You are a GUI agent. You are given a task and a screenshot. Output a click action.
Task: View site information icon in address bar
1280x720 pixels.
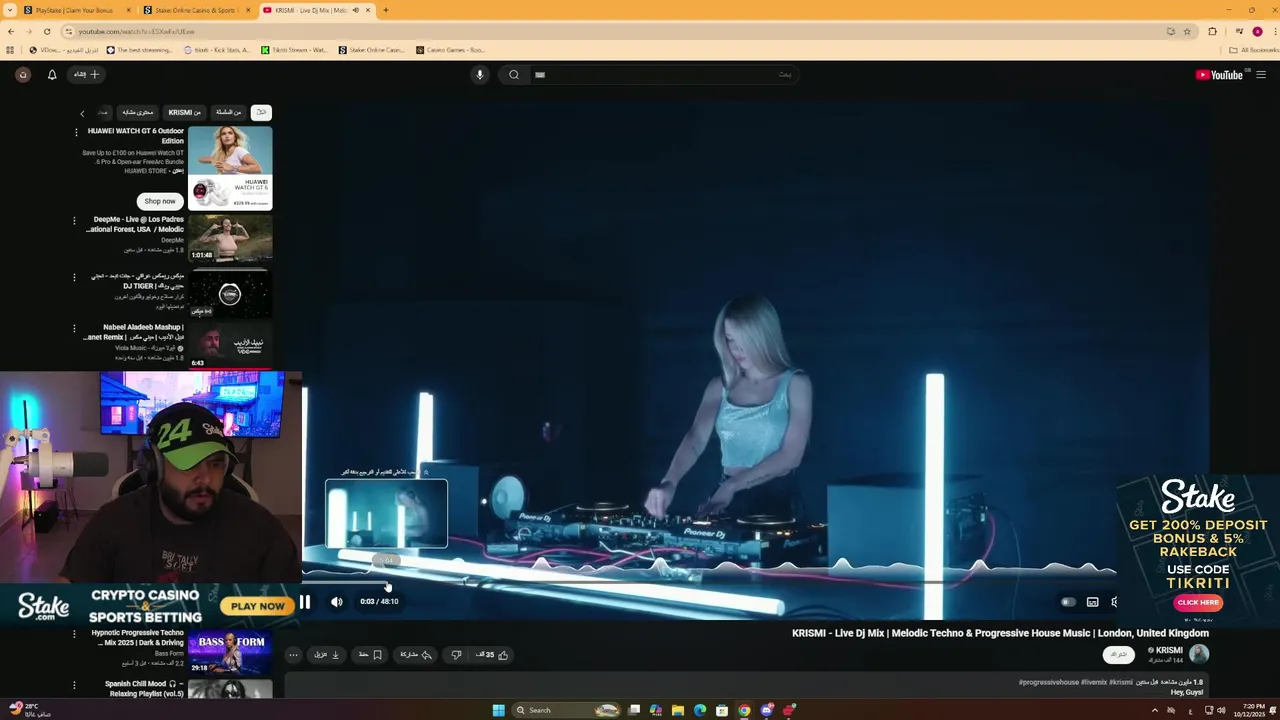(x=69, y=32)
